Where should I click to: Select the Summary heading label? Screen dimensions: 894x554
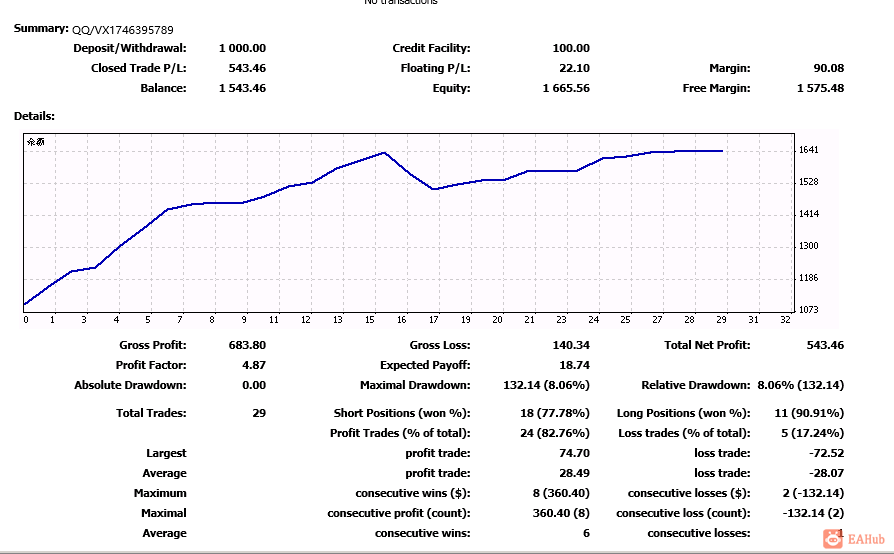41,28
